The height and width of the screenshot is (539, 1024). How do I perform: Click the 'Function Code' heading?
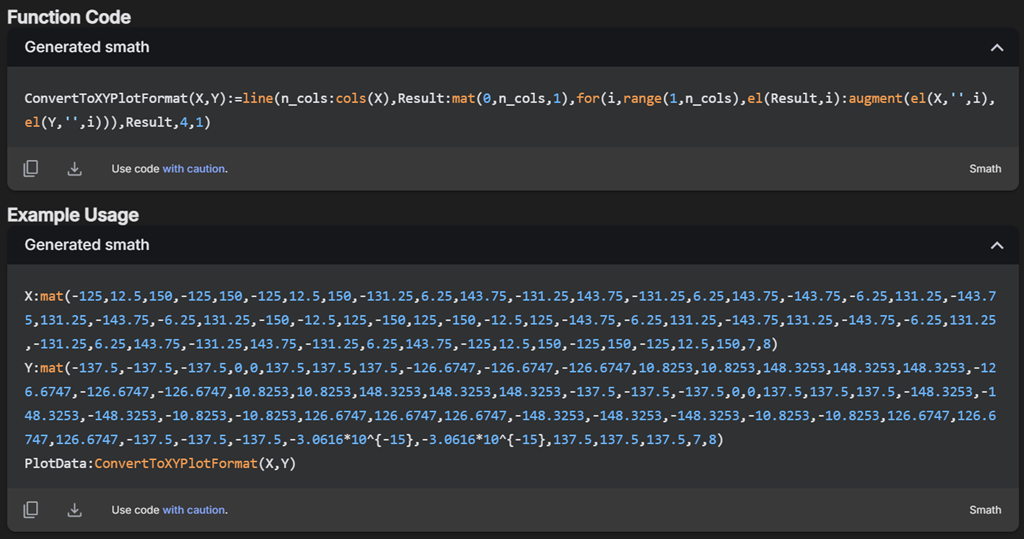(x=69, y=17)
